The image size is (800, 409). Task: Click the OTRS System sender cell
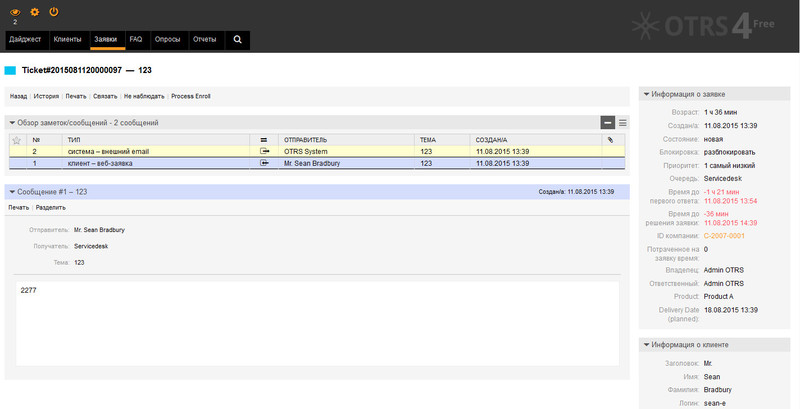306,151
